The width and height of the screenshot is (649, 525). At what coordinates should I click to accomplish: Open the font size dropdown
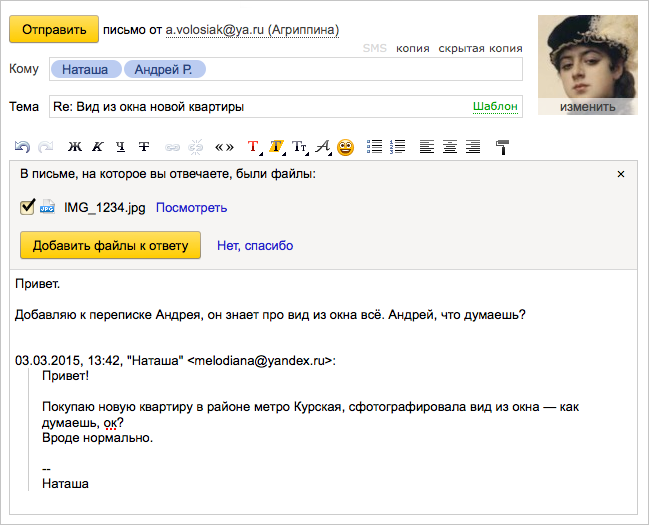tap(300, 147)
